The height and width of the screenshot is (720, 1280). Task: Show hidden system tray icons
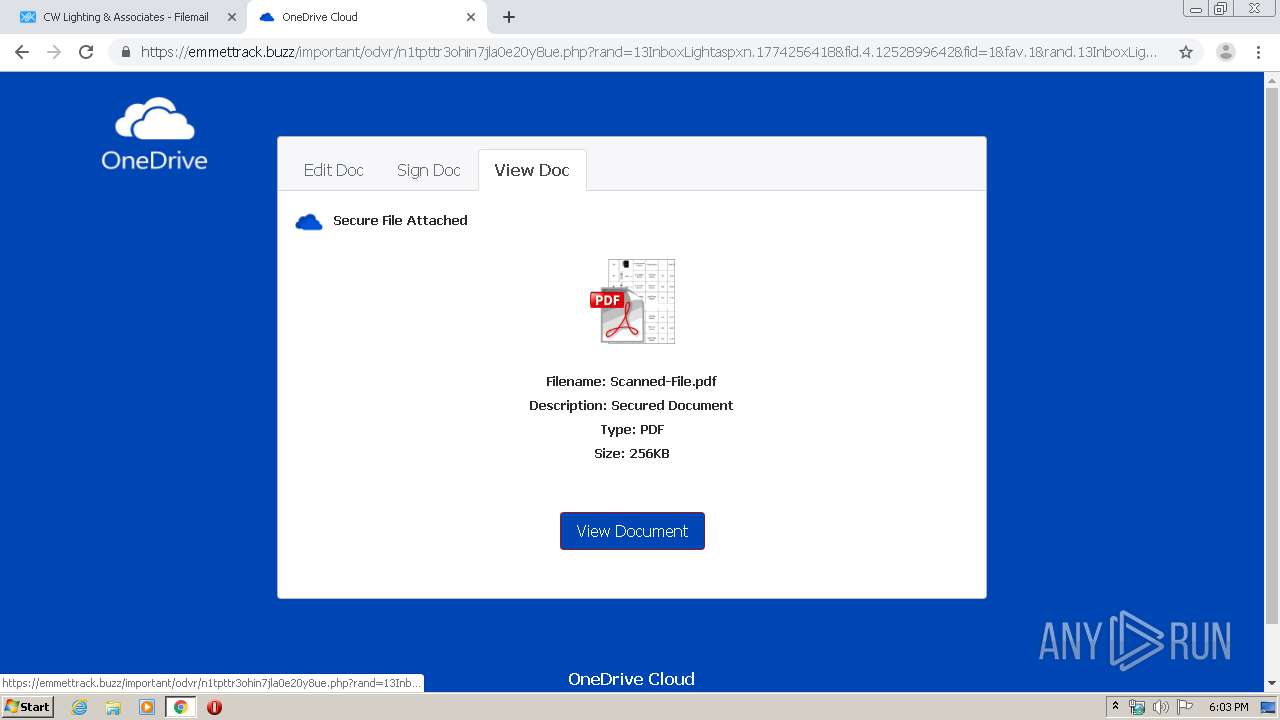pos(1115,707)
